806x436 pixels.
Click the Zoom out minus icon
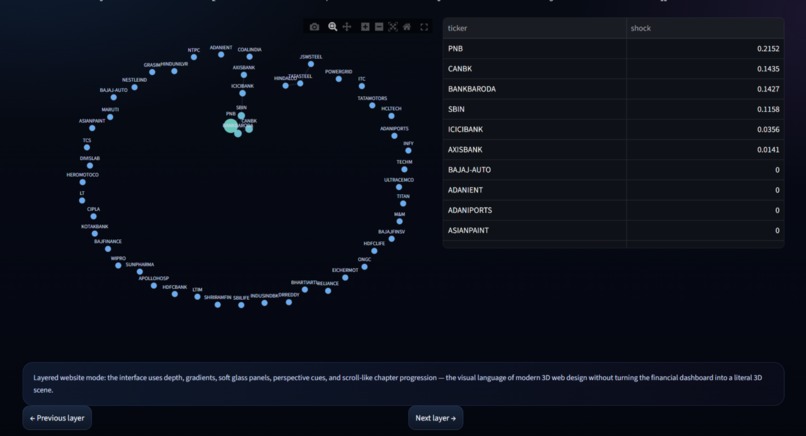point(379,27)
